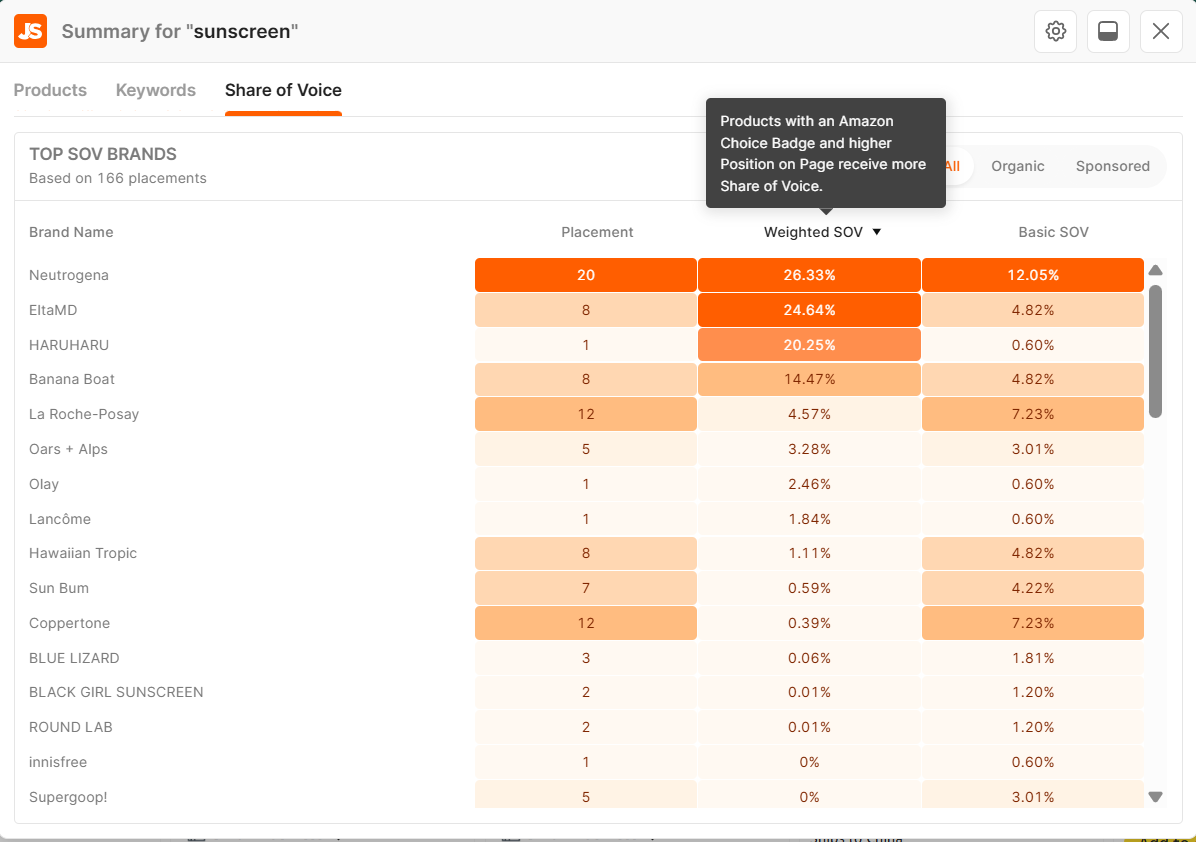Click the vertical scrollbar thumb
The image size is (1196, 842).
tap(1155, 350)
